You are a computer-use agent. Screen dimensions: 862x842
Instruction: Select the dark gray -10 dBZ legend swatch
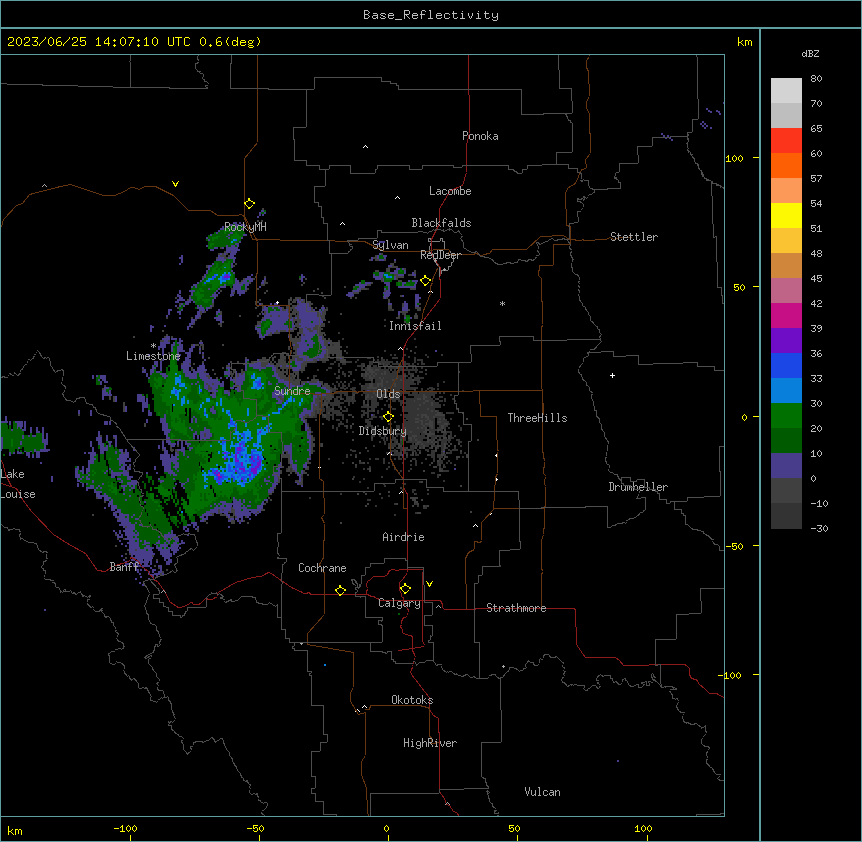(786, 516)
